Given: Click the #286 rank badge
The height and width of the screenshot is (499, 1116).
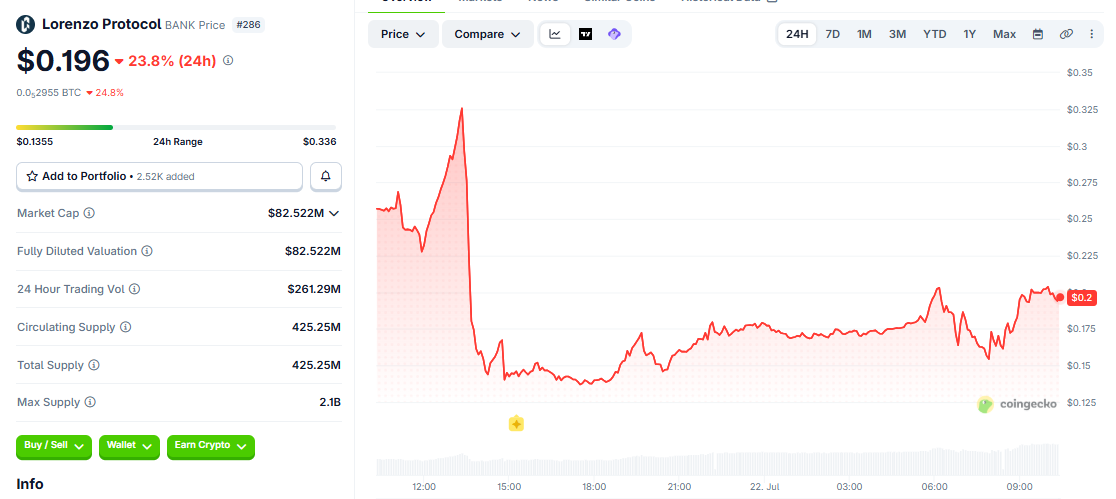Looking at the screenshot, I should 248,25.
